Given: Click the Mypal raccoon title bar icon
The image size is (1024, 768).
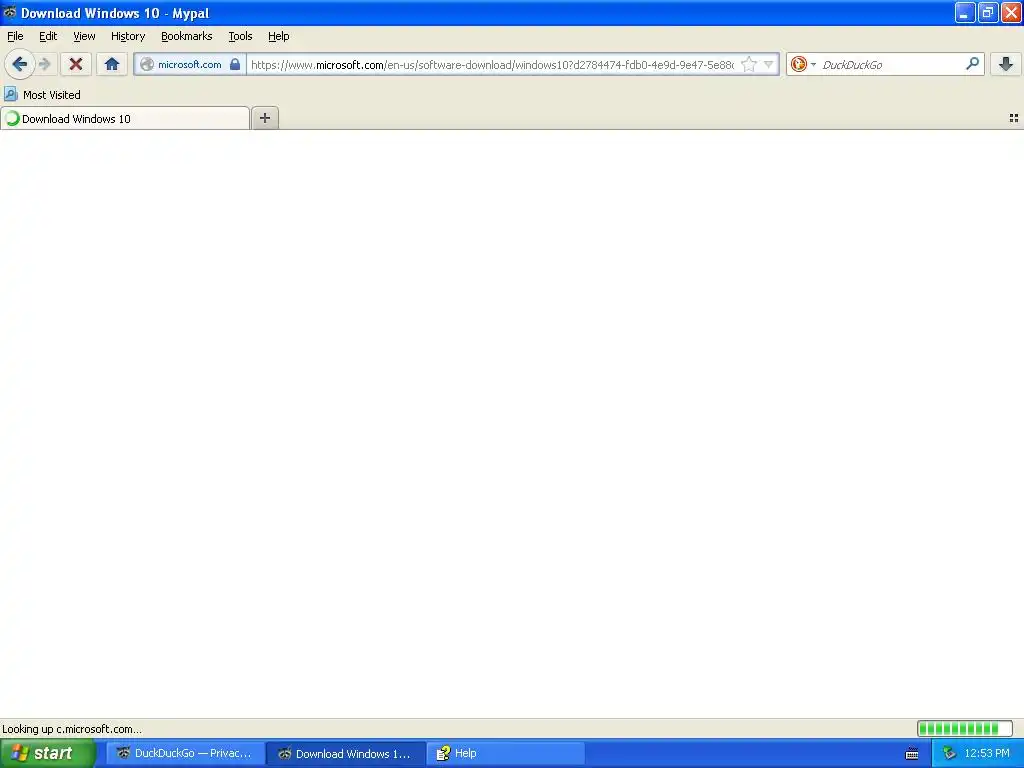Looking at the screenshot, I should pos(9,12).
